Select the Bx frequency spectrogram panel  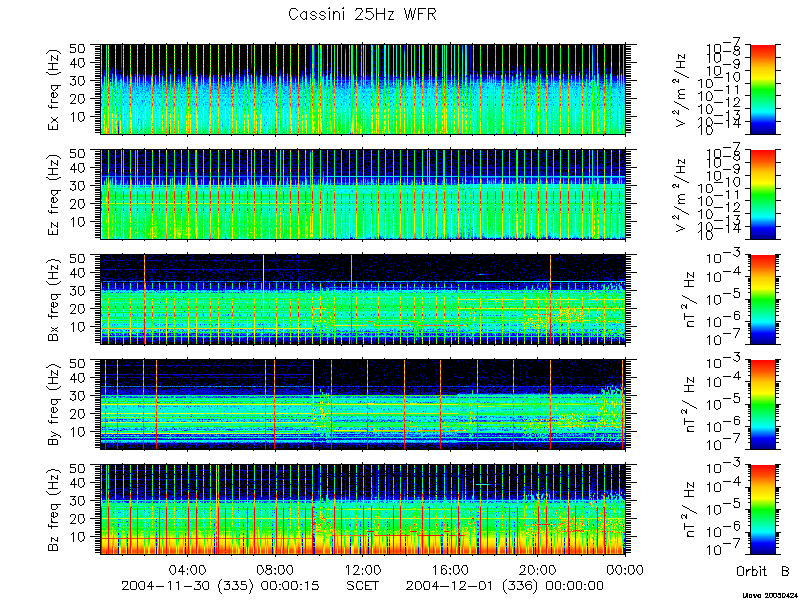pos(363,299)
